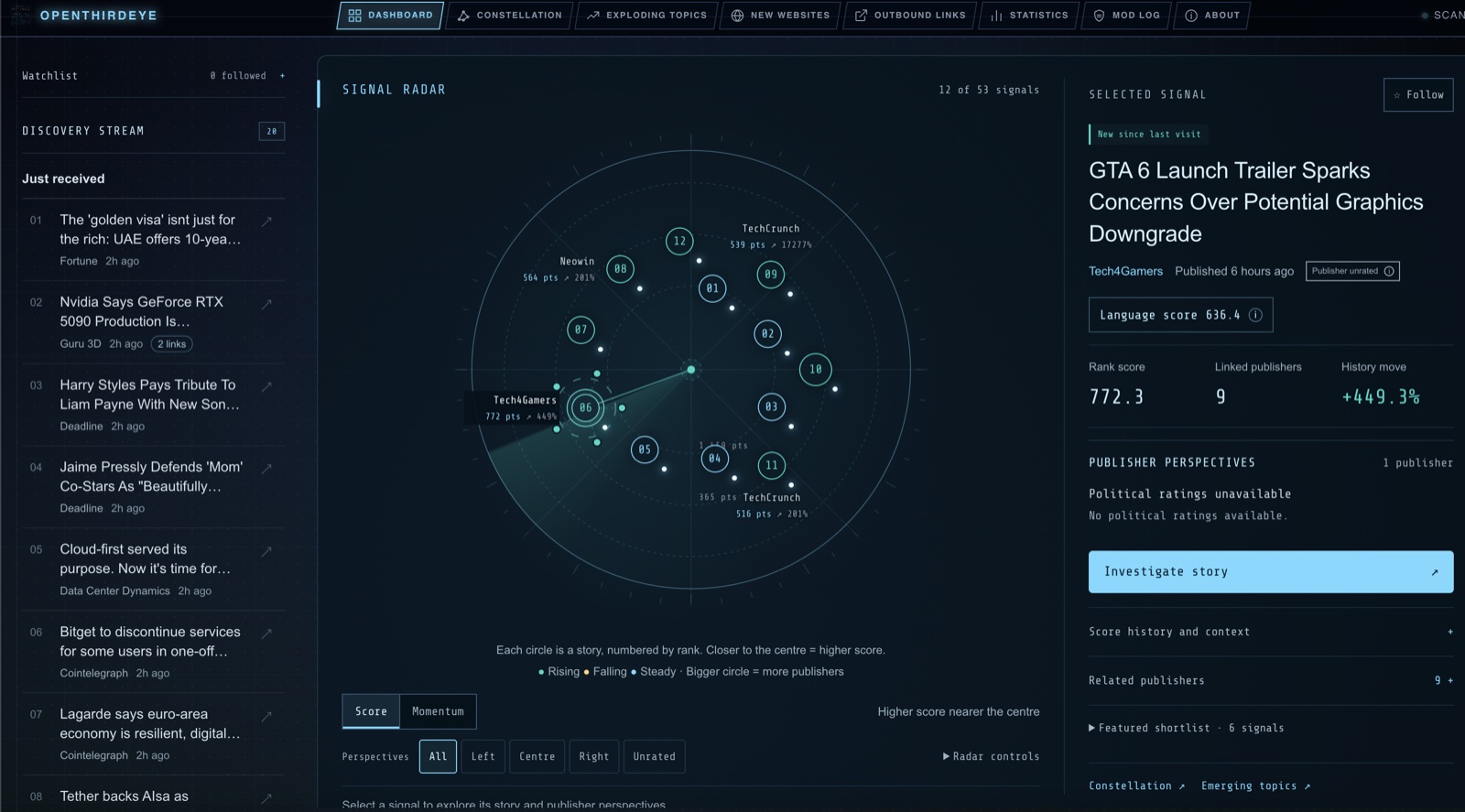Filter perspectives to Unrated
Screen dimensions: 1465x812
pyautogui.click(x=654, y=756)
